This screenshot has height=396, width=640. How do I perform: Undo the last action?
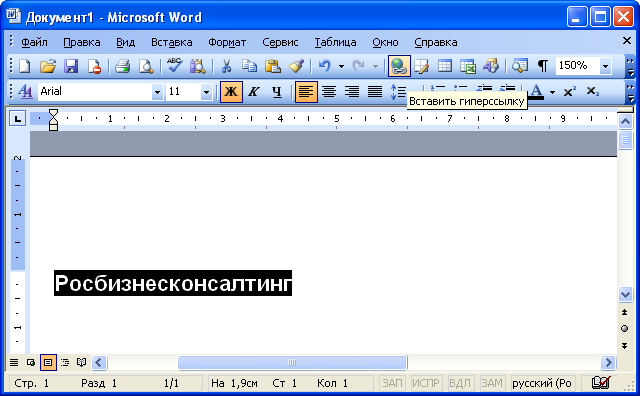click(x=324, y=66)
